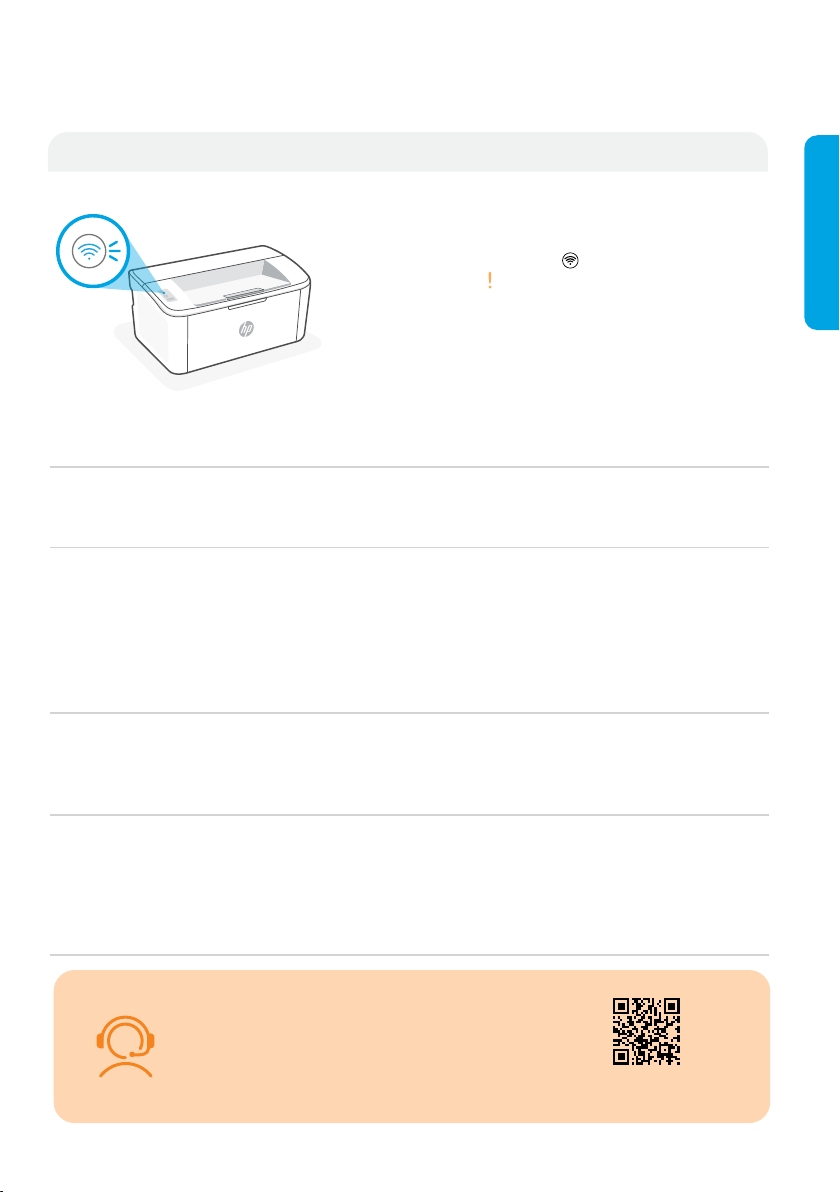The width and height of the screenshot is (840, 1192).
Task: Click the orange support banner background
Action: [410, 1046]
